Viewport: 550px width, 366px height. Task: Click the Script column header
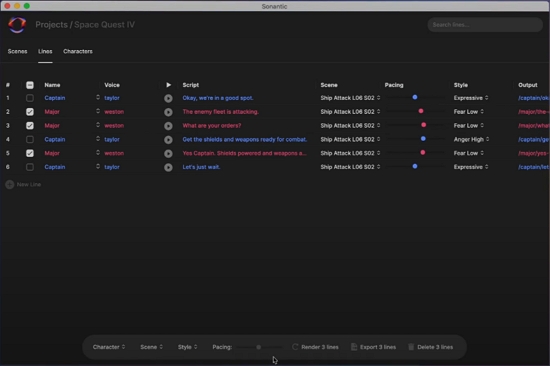coord(191,85)
